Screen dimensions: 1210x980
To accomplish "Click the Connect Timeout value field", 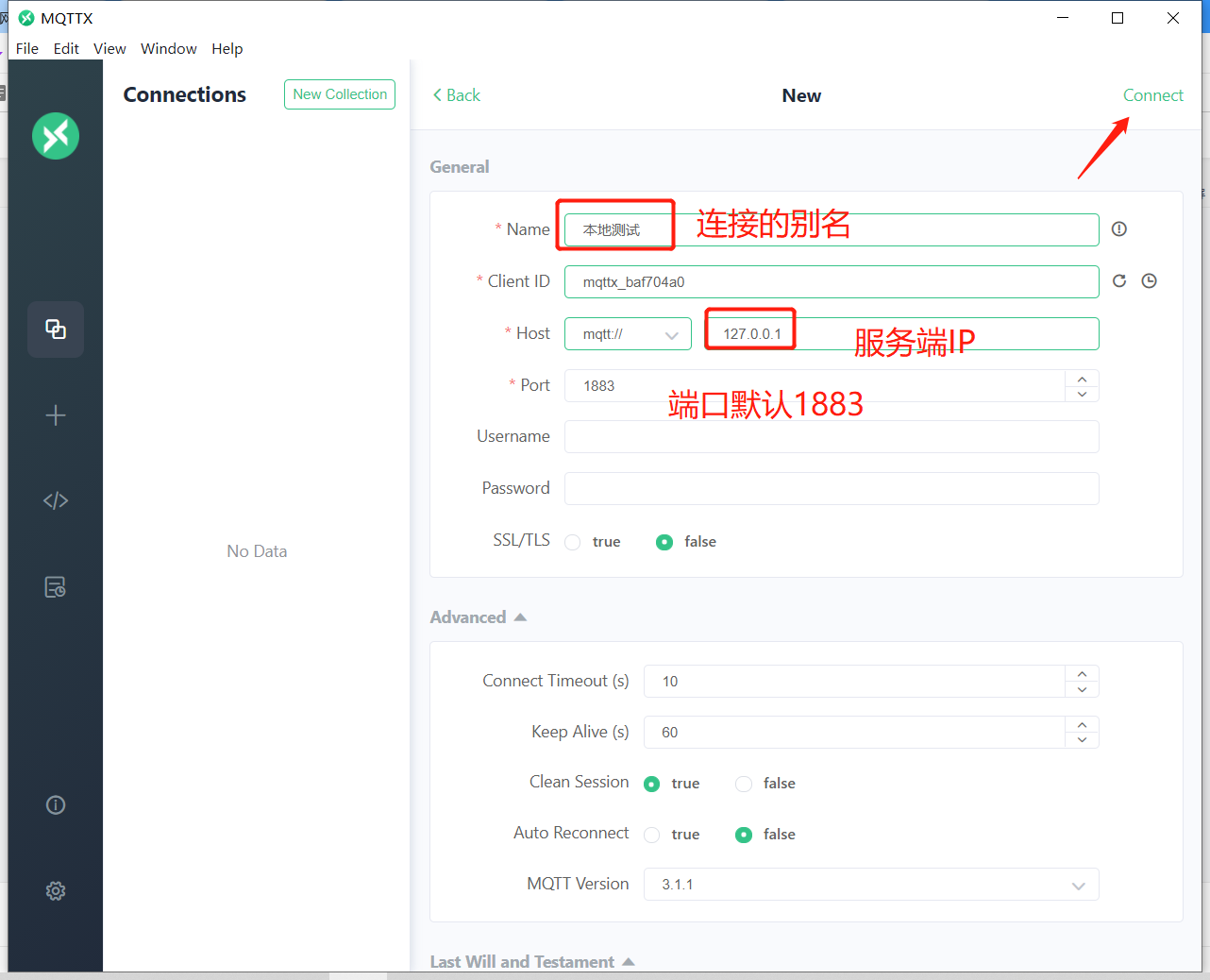I will [854, 682].
